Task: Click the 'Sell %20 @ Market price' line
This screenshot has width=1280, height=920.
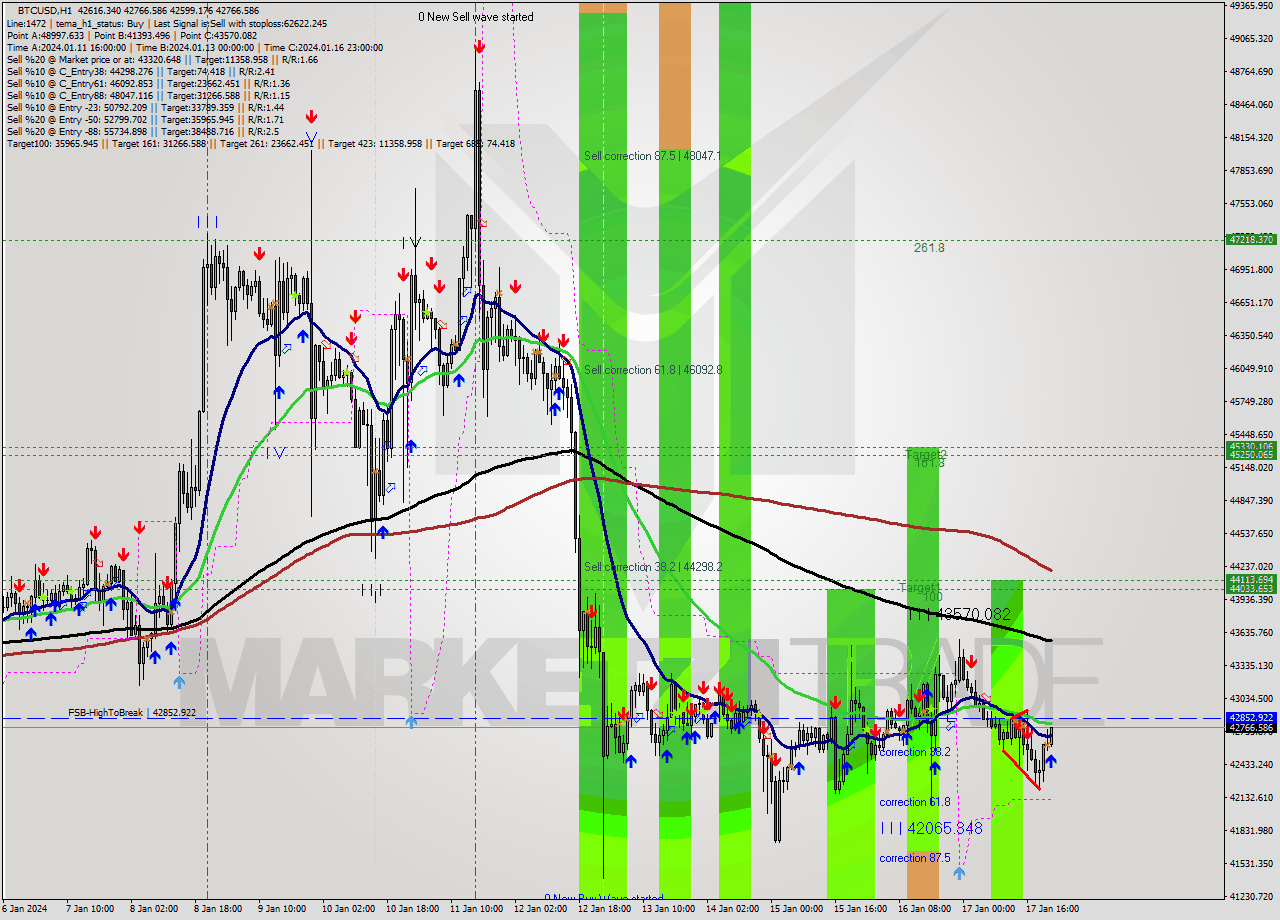Action: tap(162, 59)
